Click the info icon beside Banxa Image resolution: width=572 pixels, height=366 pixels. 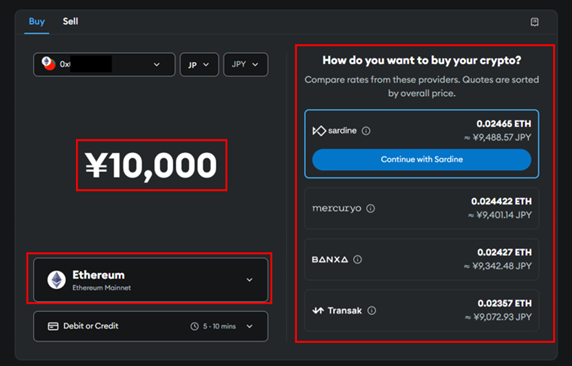click(x=358, y=259)
